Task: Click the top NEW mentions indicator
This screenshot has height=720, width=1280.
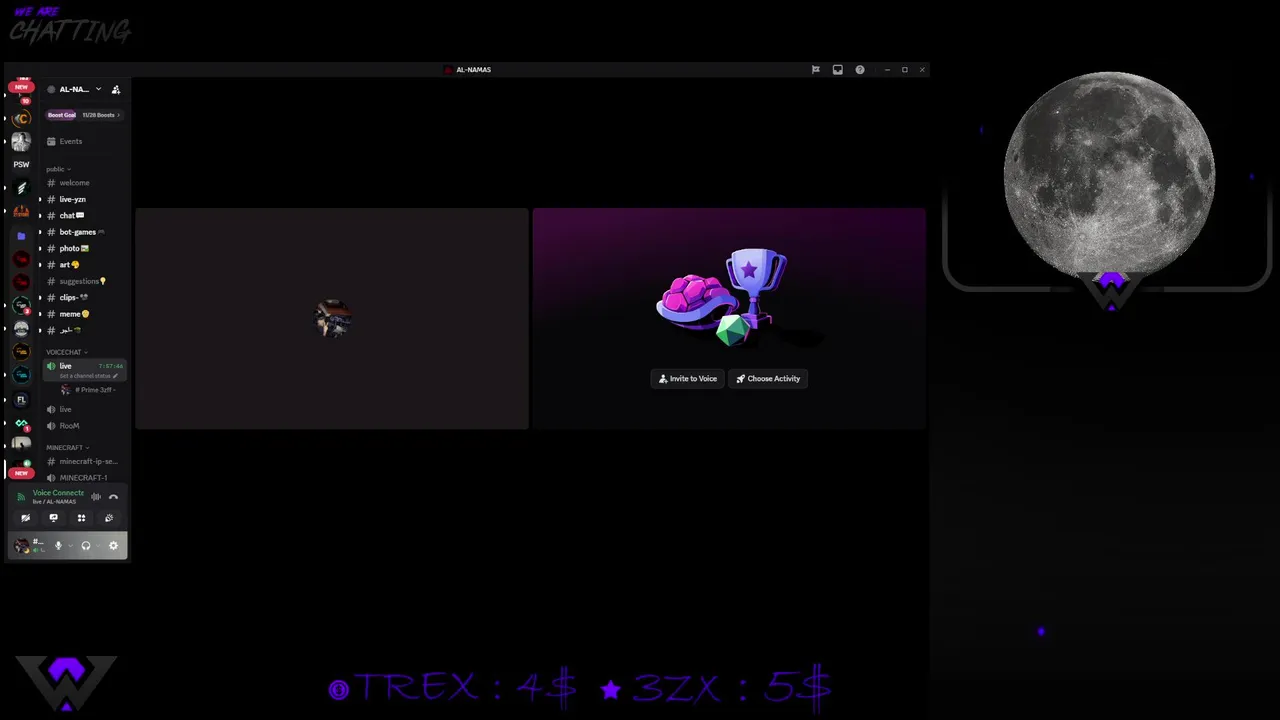Action: coord(21,87)
